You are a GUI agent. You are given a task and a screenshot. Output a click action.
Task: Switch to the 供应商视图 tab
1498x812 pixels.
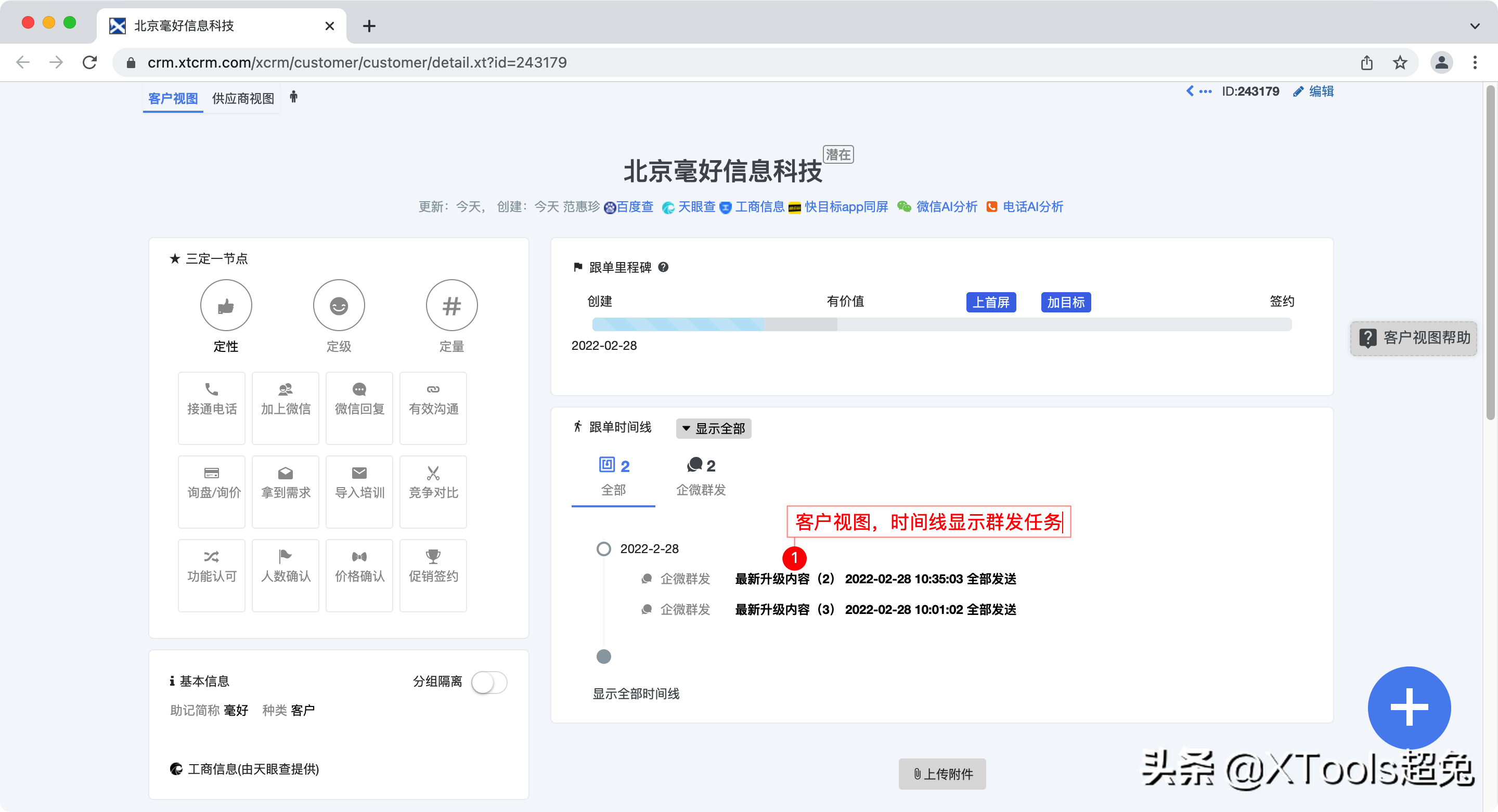coord(243,98)
